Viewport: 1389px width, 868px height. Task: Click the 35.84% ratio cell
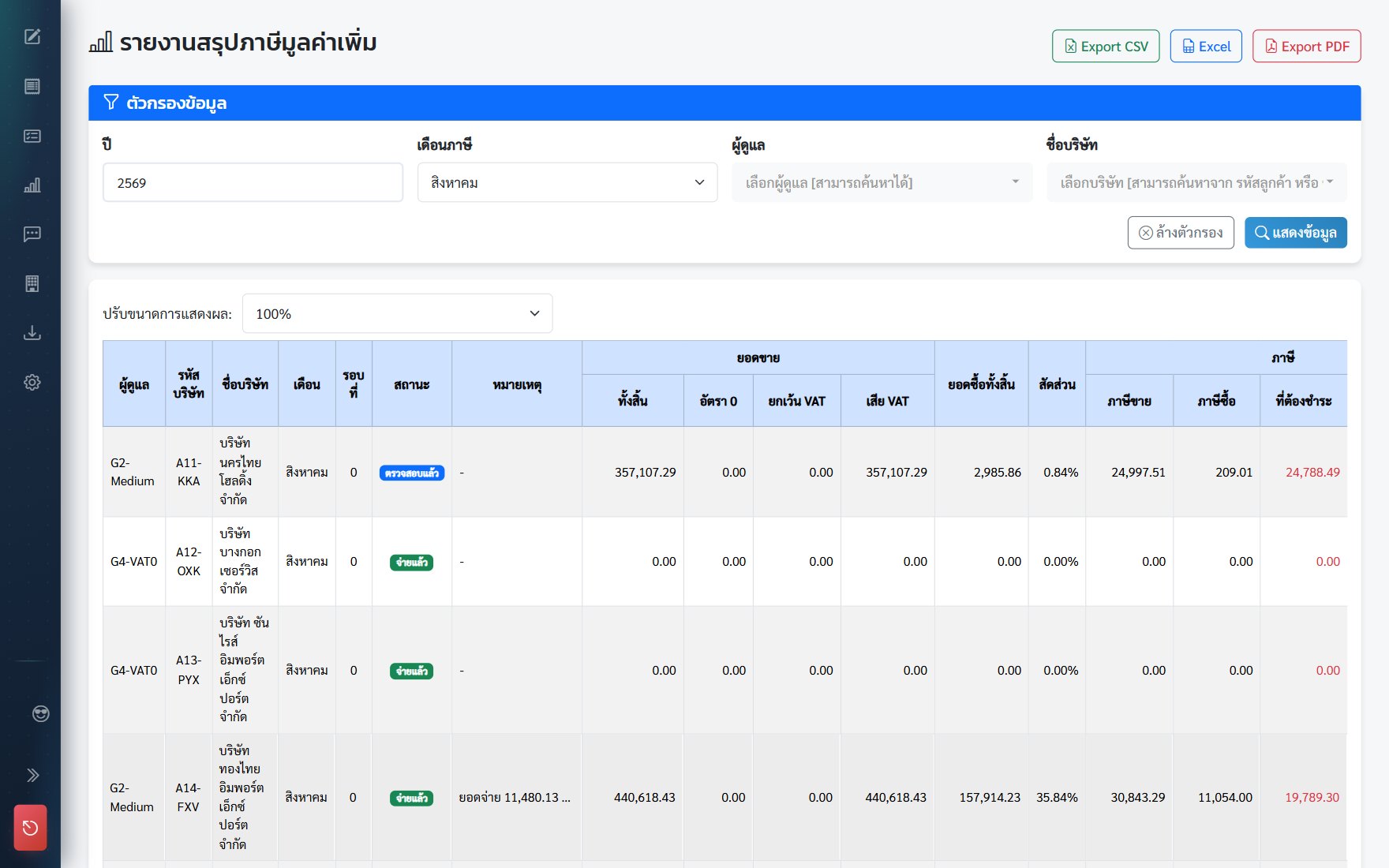tap(1057, 797)
